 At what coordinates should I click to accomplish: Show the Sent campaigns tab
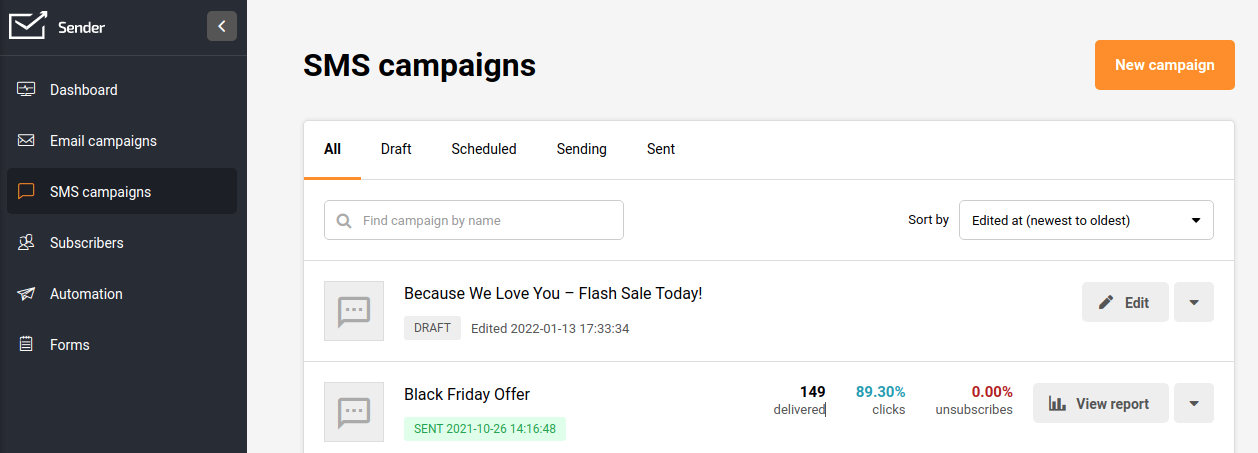coord(661,149)
